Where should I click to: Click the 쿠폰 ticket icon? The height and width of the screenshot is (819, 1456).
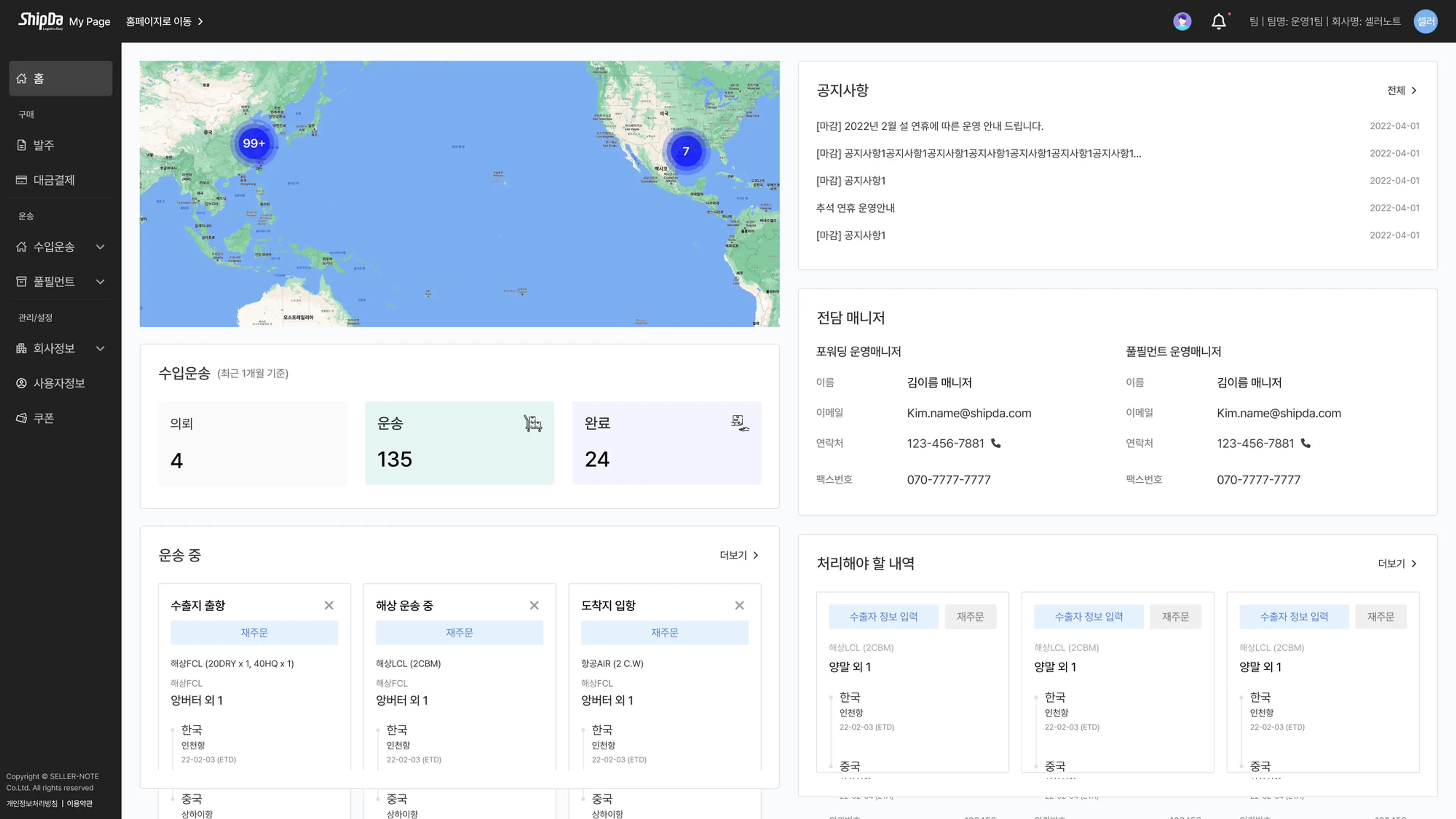pos(22,418)
